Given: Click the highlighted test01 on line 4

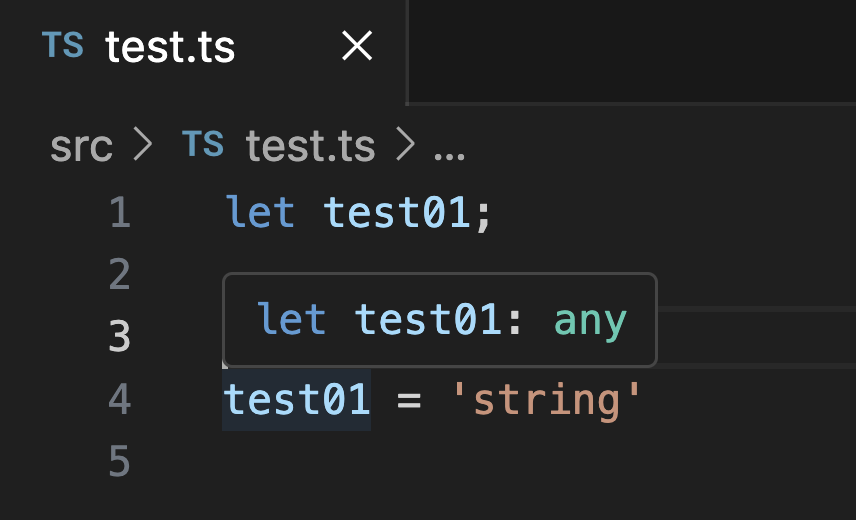Looking at the screenshot, I should coord(296,399).
